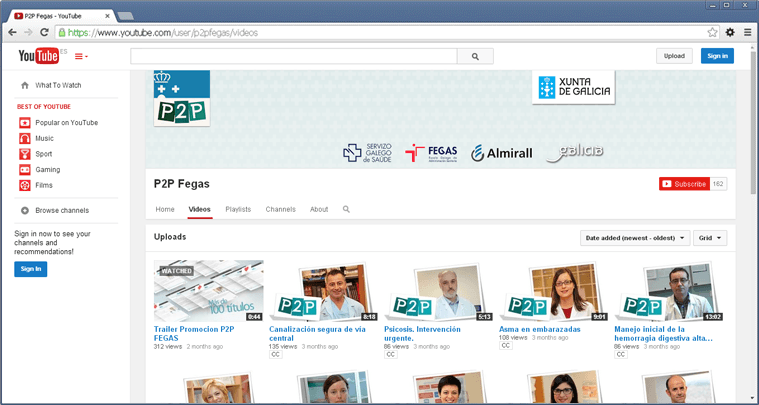Subscribe to the P2P Fegas channel
This screenshot has width=759, height=405.
pos(683,184)
